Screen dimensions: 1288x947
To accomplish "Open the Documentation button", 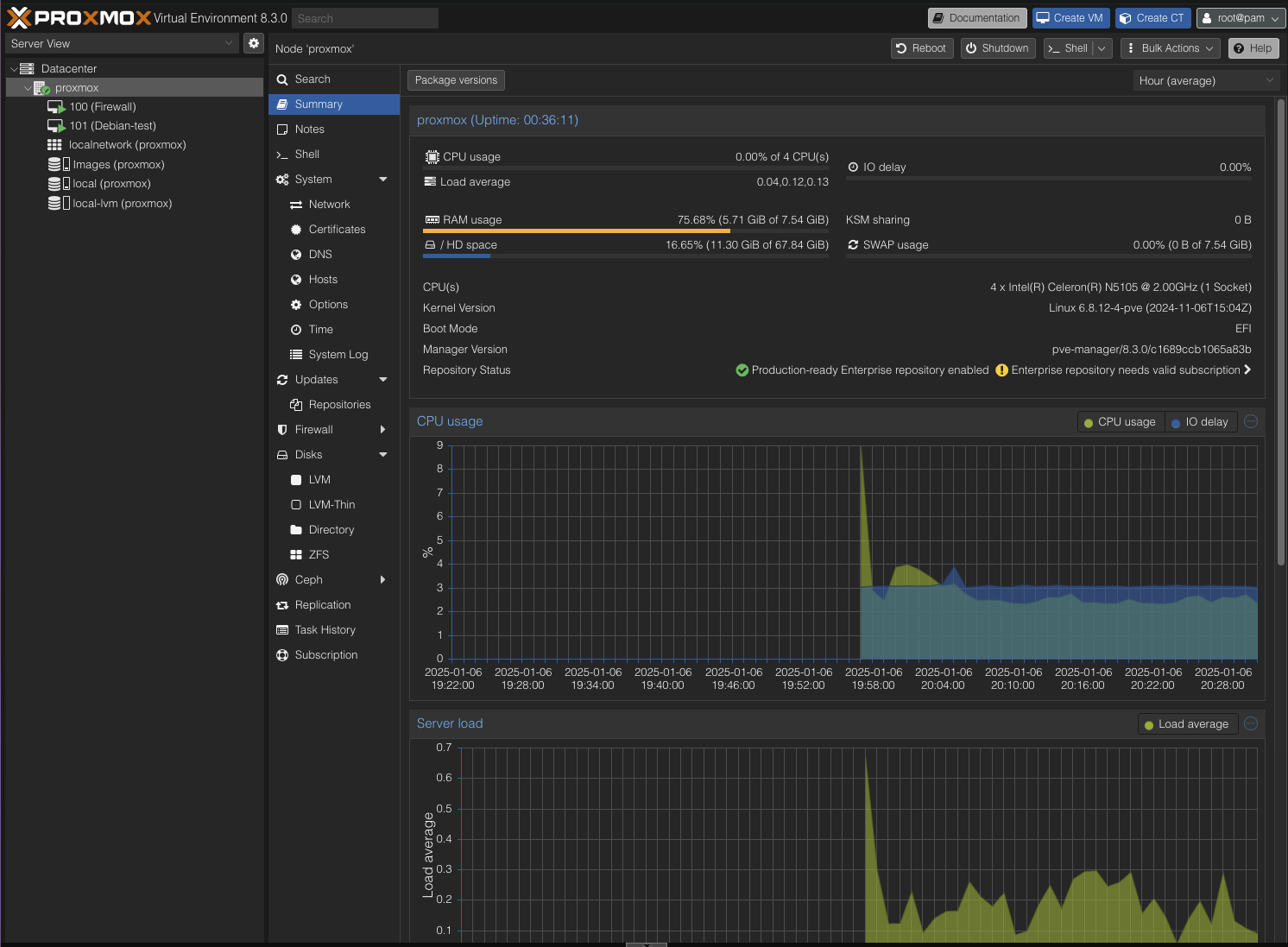I will click(x=976, y=18).
